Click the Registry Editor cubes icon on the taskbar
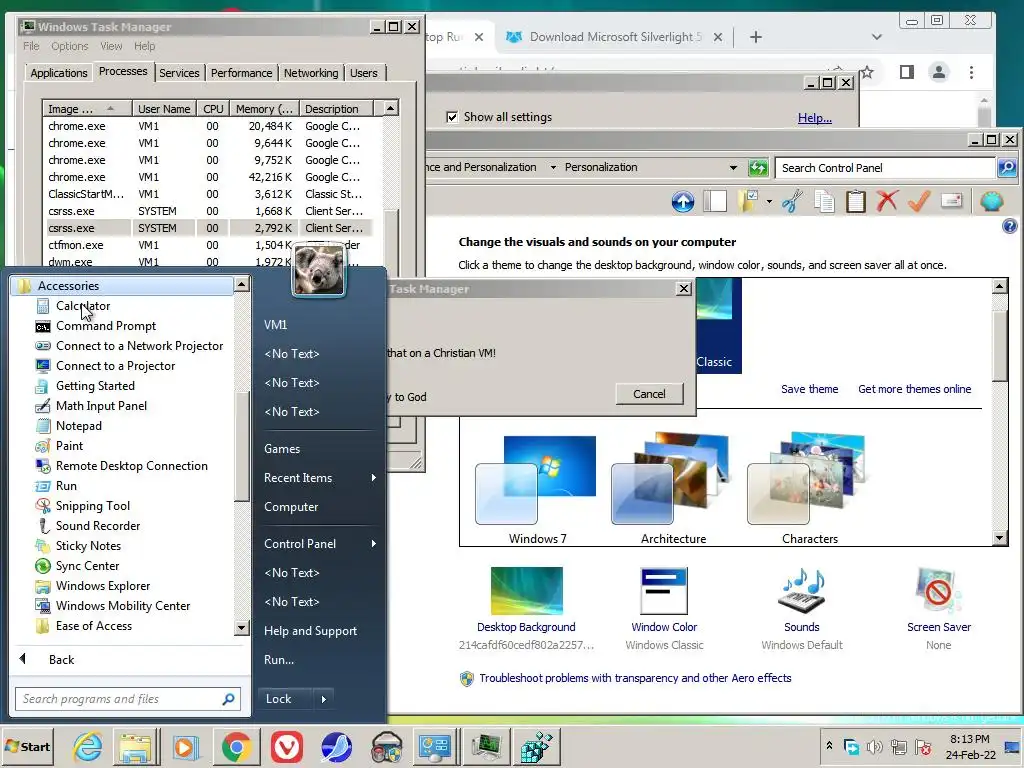Screen dimensions: 1024x768 tap(537, 746)
